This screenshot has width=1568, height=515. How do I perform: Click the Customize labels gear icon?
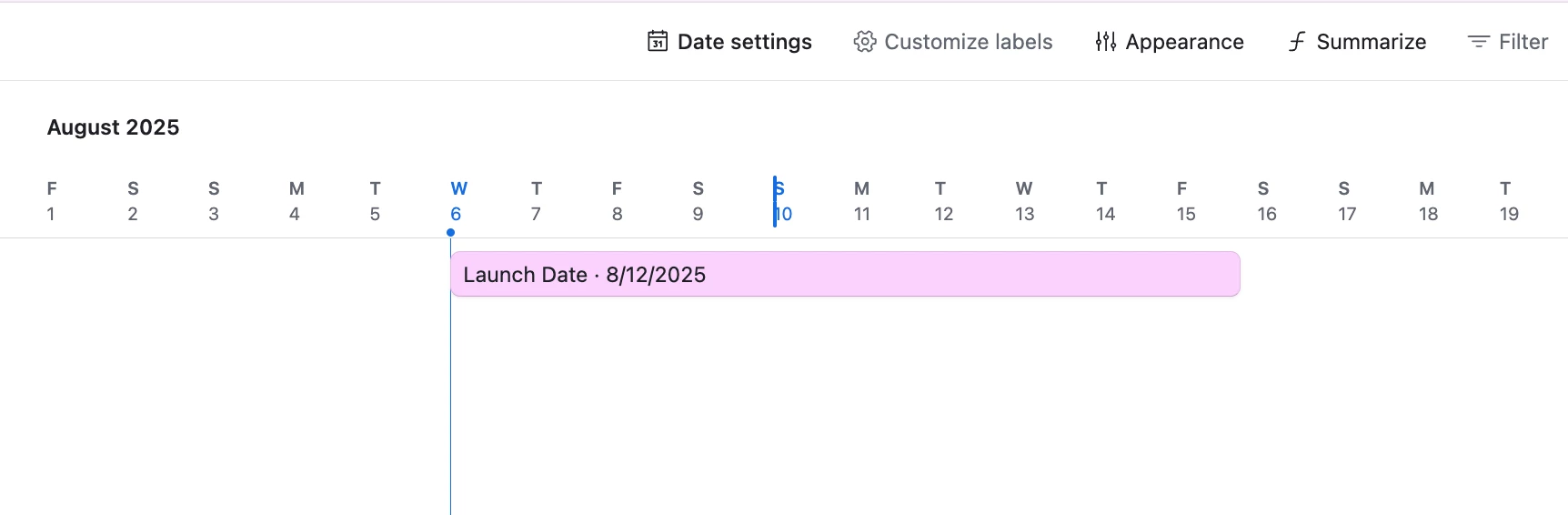[864, 41]
